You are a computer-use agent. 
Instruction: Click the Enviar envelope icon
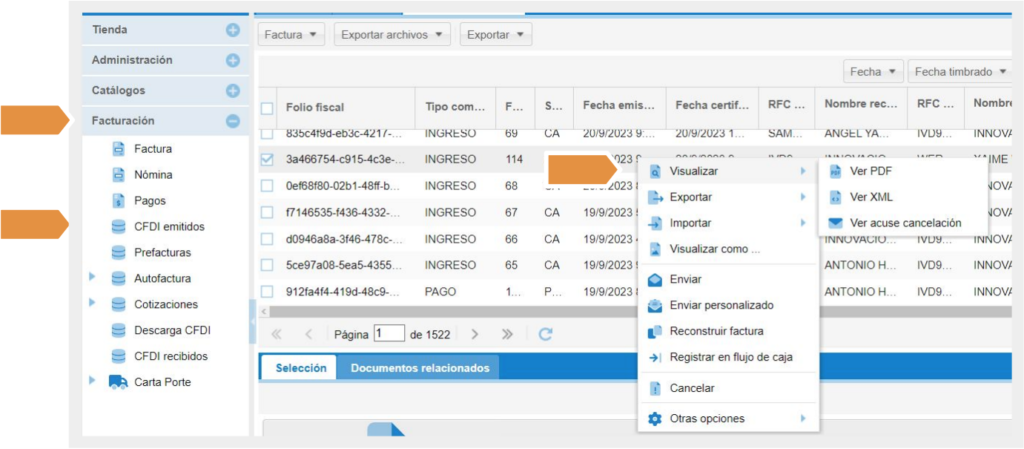(655, 279)
